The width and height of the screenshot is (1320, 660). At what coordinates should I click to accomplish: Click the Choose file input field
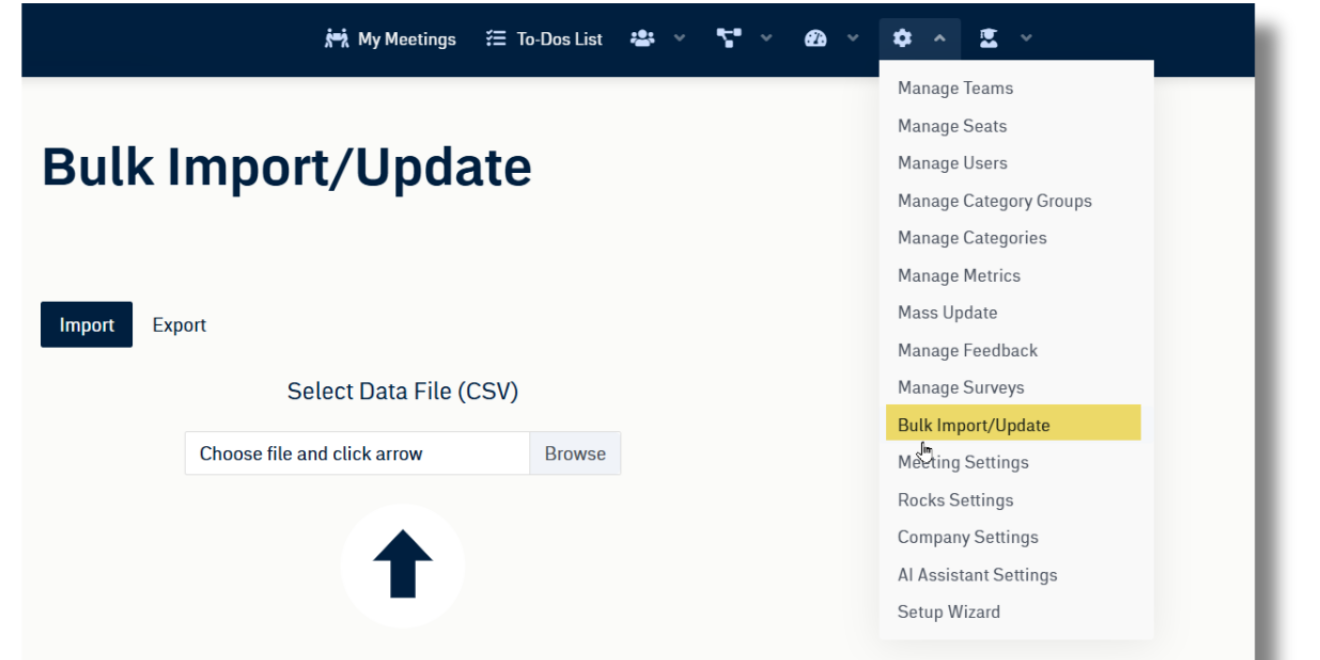(x=357, y=454)
